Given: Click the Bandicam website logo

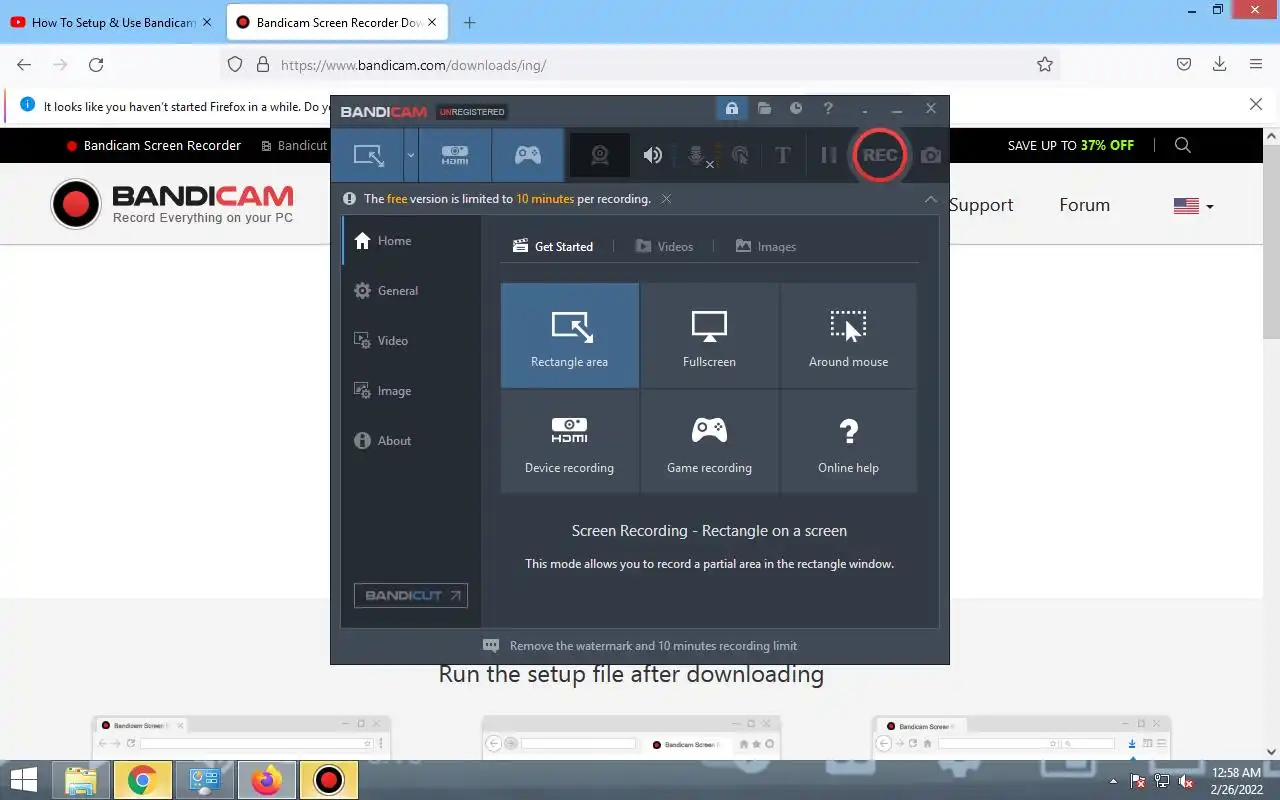Looking at the screenshot, I should click(x=172, y=204).
